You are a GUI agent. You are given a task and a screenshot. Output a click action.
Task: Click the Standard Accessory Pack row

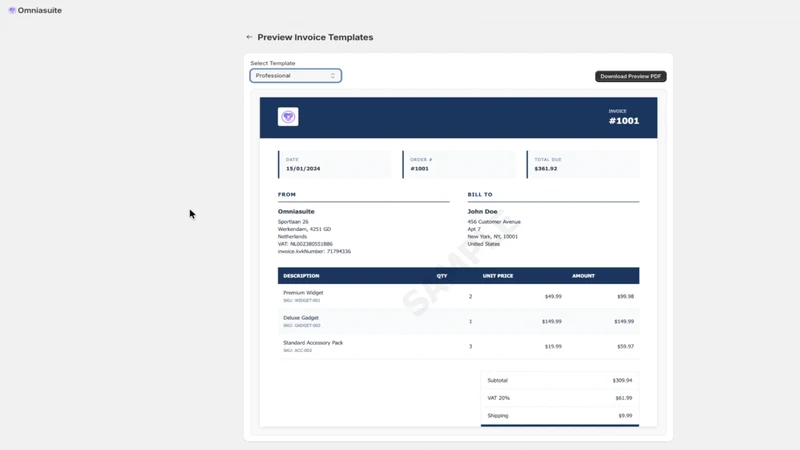click(x=458, y=346)
